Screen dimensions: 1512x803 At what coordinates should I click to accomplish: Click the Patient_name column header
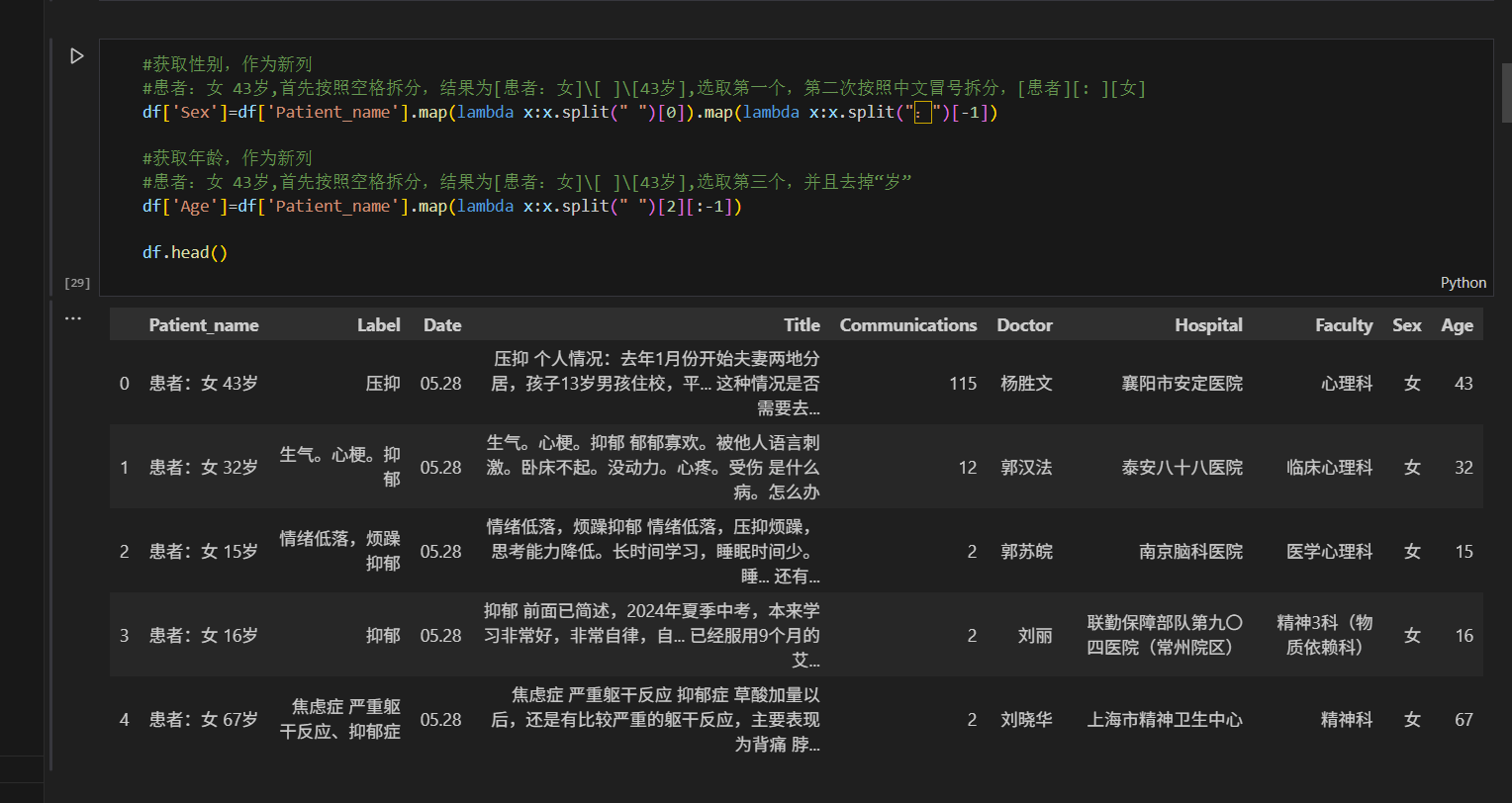204,325
